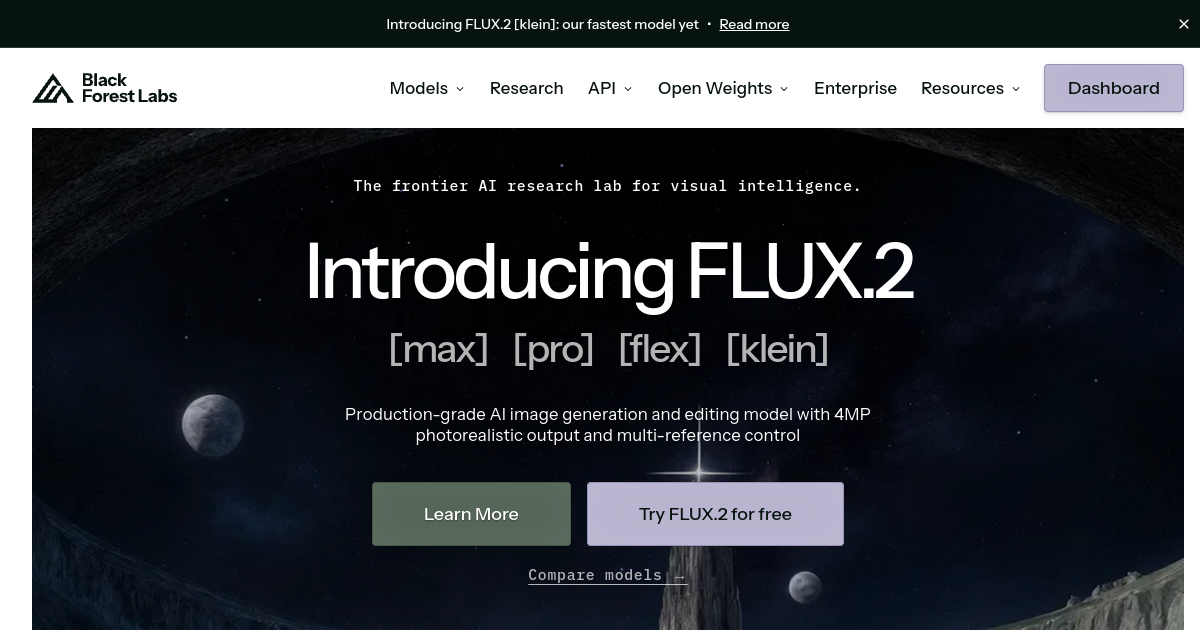Click the arrow icon beside Compare models
1200x630 pixels.
point(680,575)
